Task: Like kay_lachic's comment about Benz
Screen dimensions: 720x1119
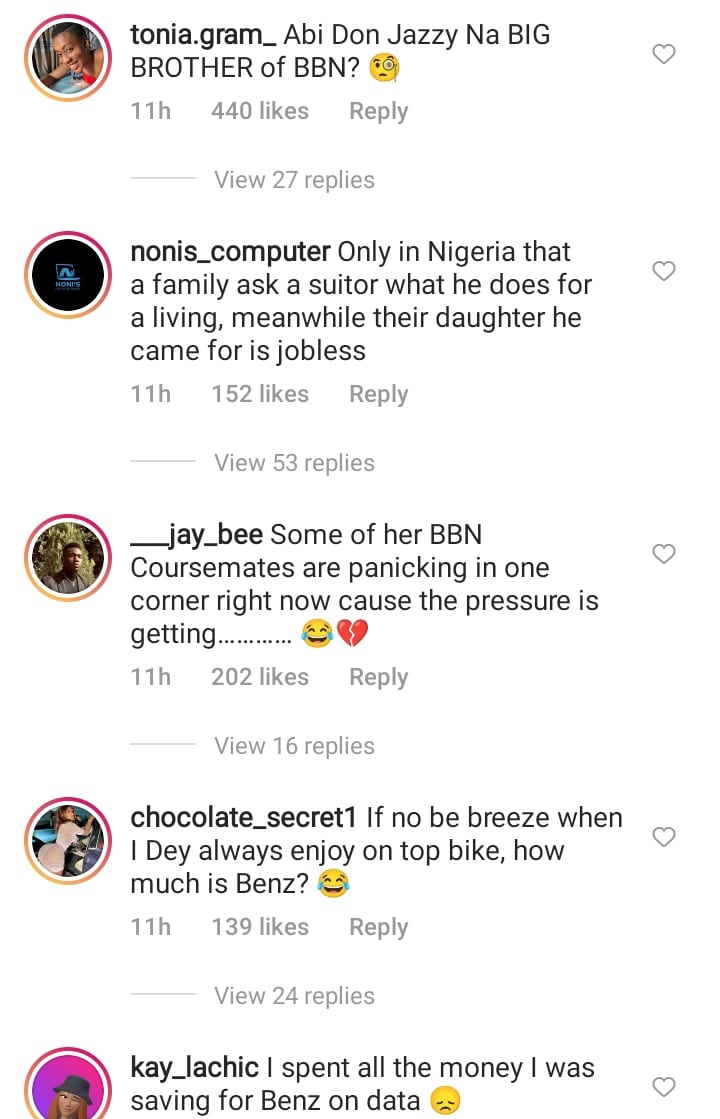Action: [664, 1086]
